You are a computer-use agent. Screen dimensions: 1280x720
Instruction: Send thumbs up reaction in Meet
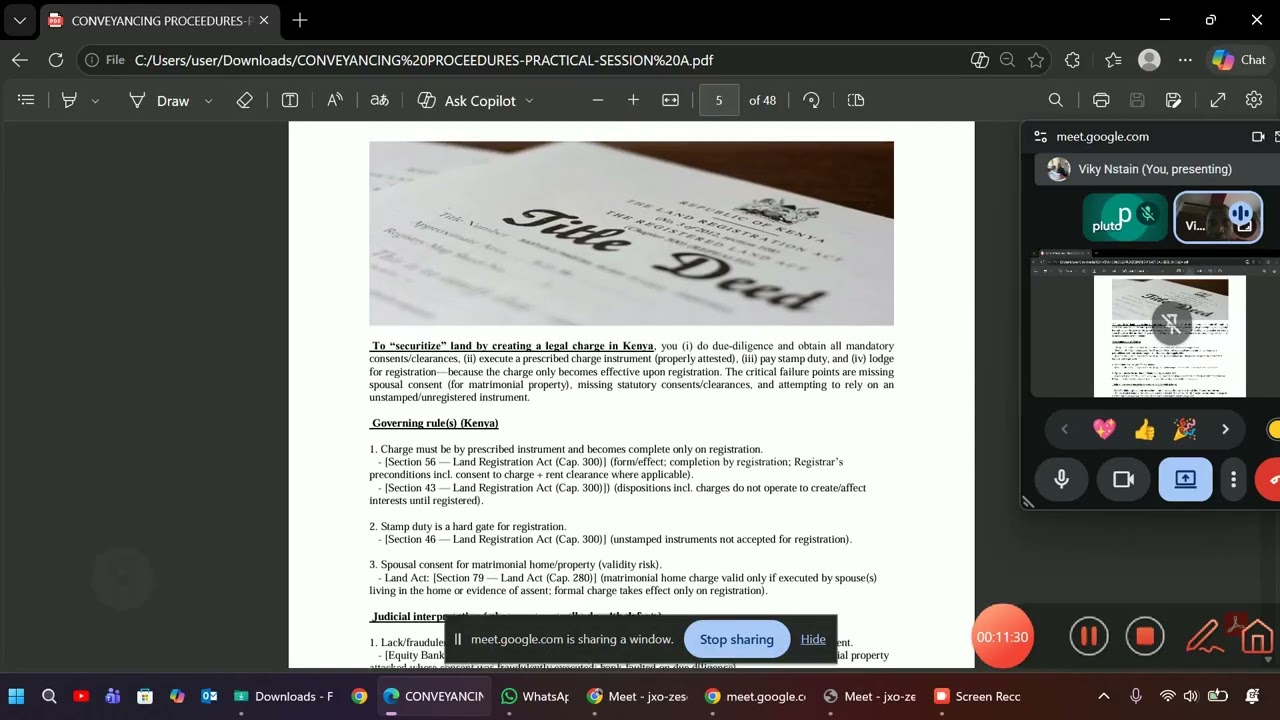[1145, 429]
